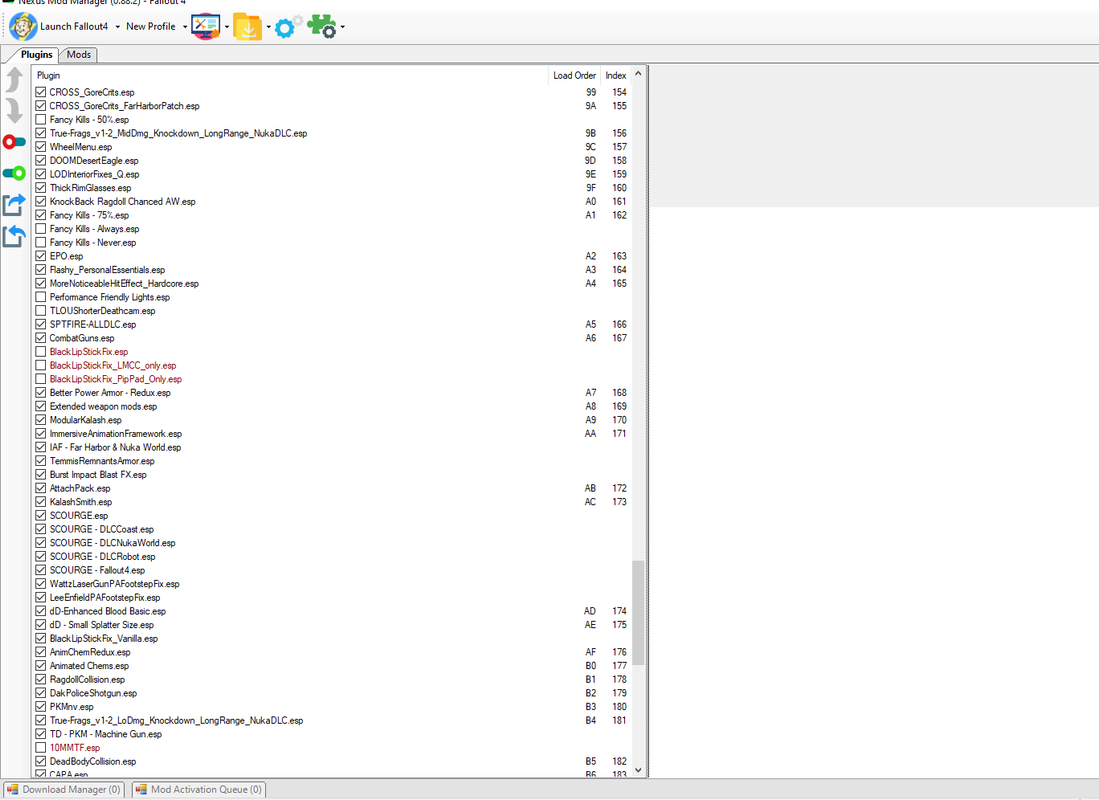Image resolution: width=1099 pixels, height=800 pixels.
Task: Open the settings gears icon
Action: pos(288,27)
